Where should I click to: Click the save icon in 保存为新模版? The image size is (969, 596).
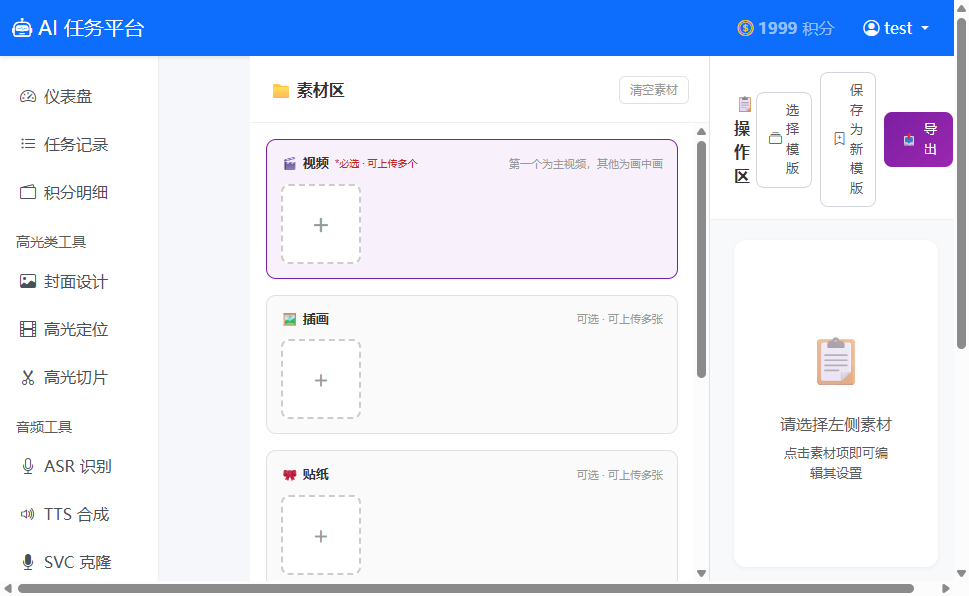[839, 138]
